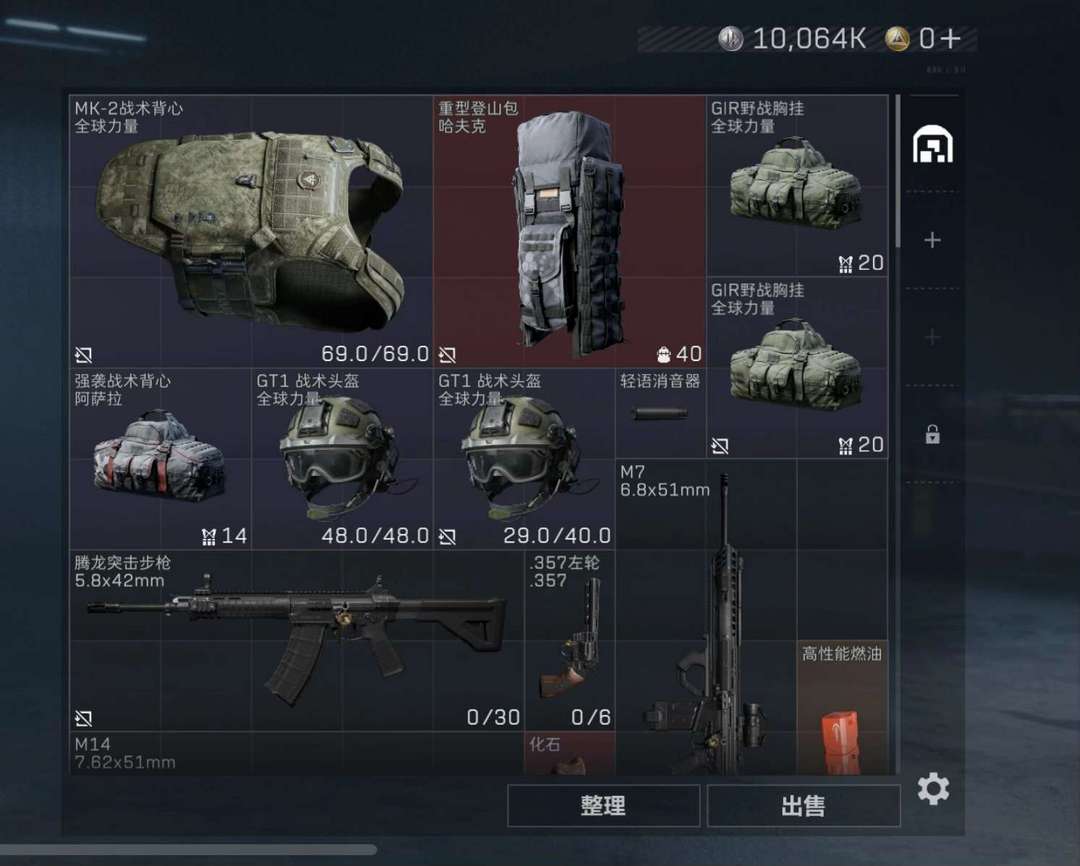Select the 高性能燃油 fuel item
The height and width of the screenshot is (866, 1080).
pyautogui.click(x=842, y=708)
